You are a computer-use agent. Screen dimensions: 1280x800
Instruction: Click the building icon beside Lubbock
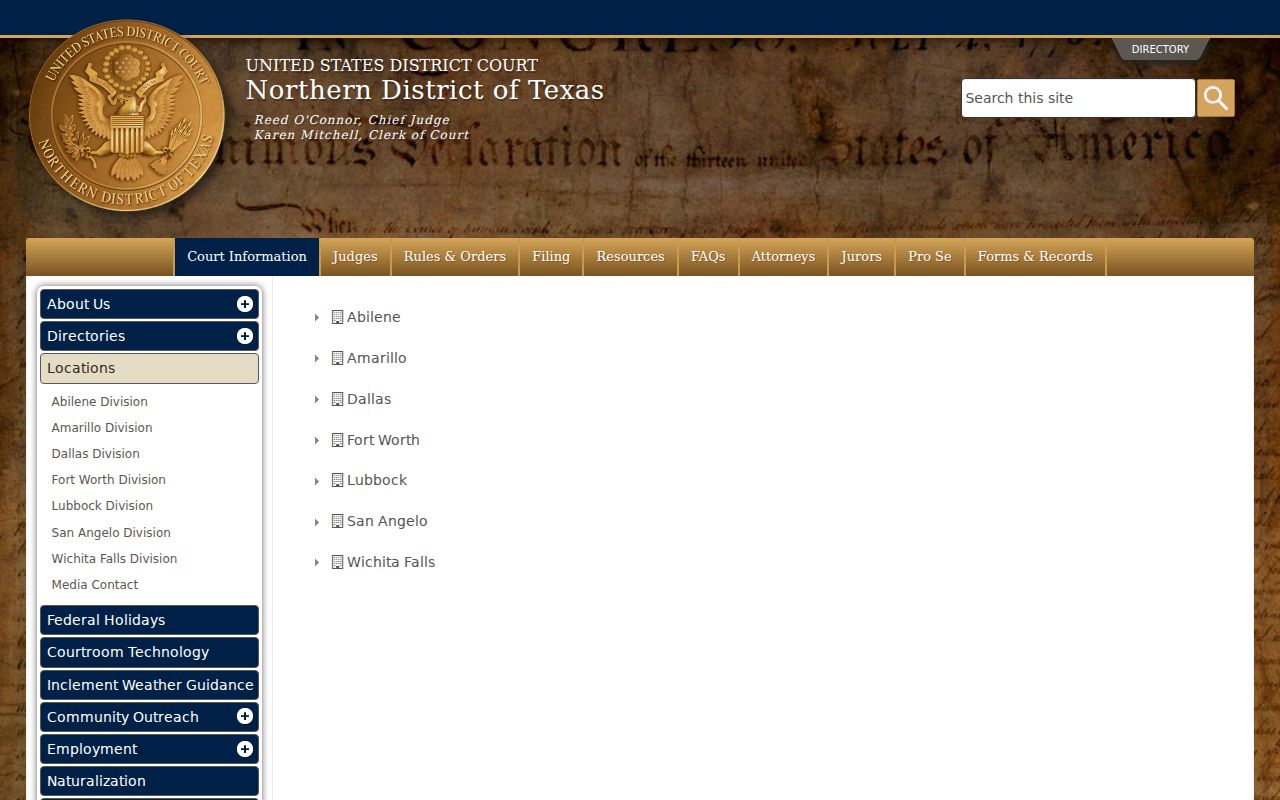(x=337, y=480)
